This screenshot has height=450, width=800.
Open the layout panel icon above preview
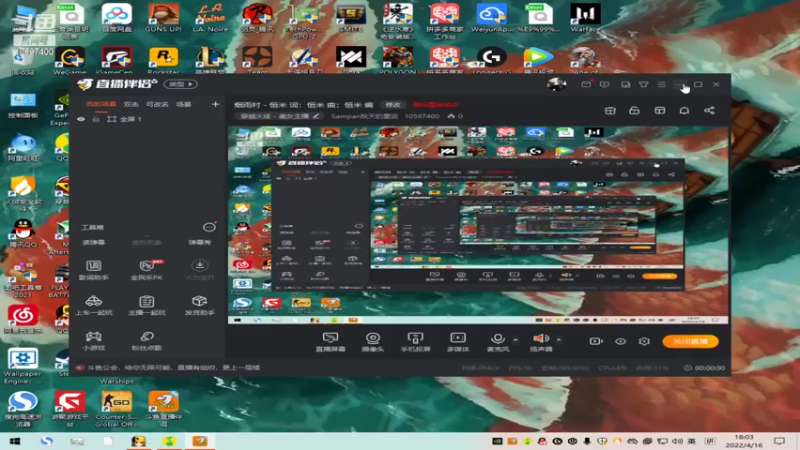coord(660,110)
